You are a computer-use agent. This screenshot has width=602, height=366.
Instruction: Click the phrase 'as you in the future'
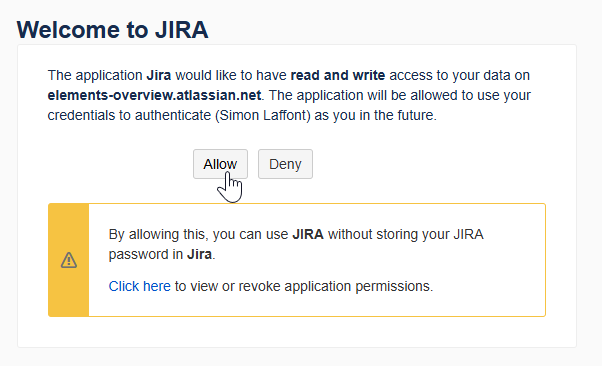pyautogui.click(x=374, y=115)
